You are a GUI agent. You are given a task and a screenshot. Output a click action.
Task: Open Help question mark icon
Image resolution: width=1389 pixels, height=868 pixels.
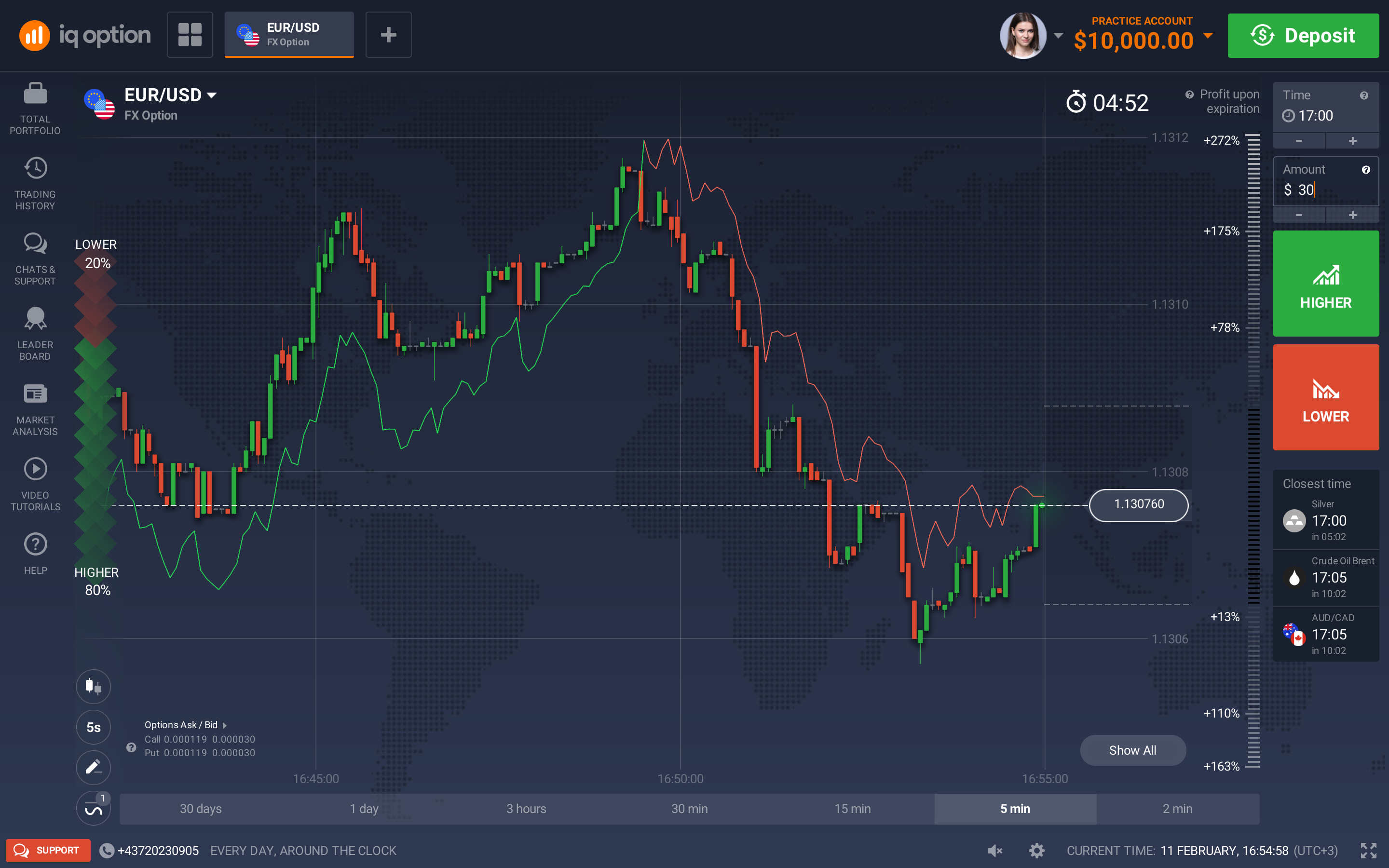coord(35,544)
